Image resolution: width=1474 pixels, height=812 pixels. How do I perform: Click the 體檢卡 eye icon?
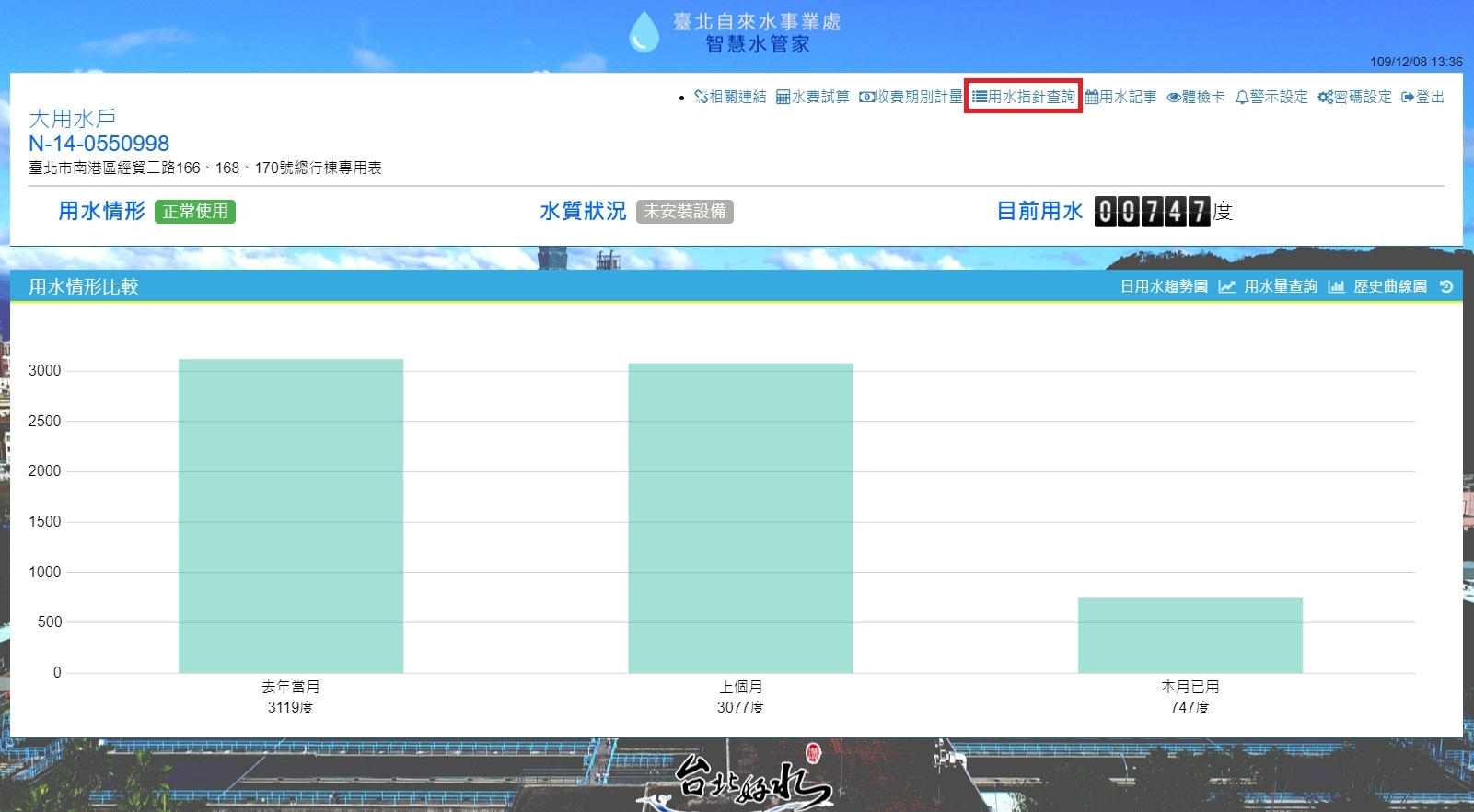[1173, 97]
